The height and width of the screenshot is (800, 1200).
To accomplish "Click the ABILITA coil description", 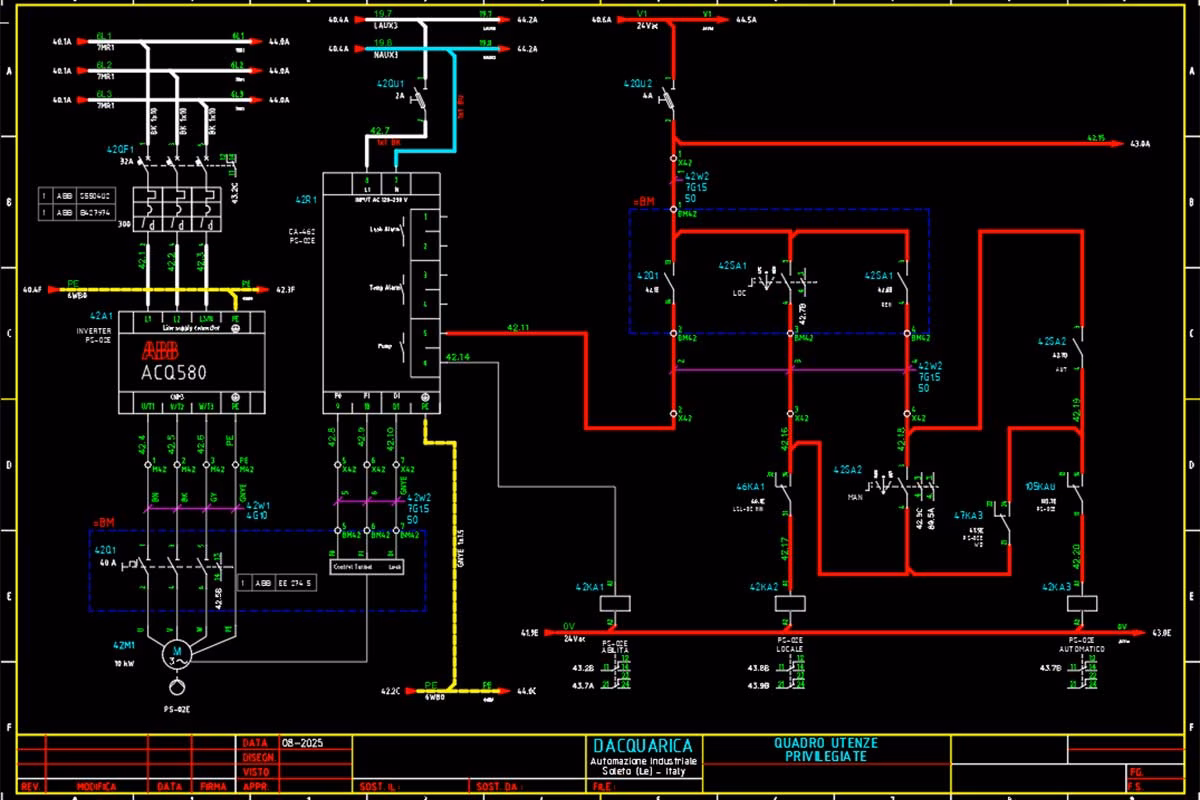I will tap(616, 649).
